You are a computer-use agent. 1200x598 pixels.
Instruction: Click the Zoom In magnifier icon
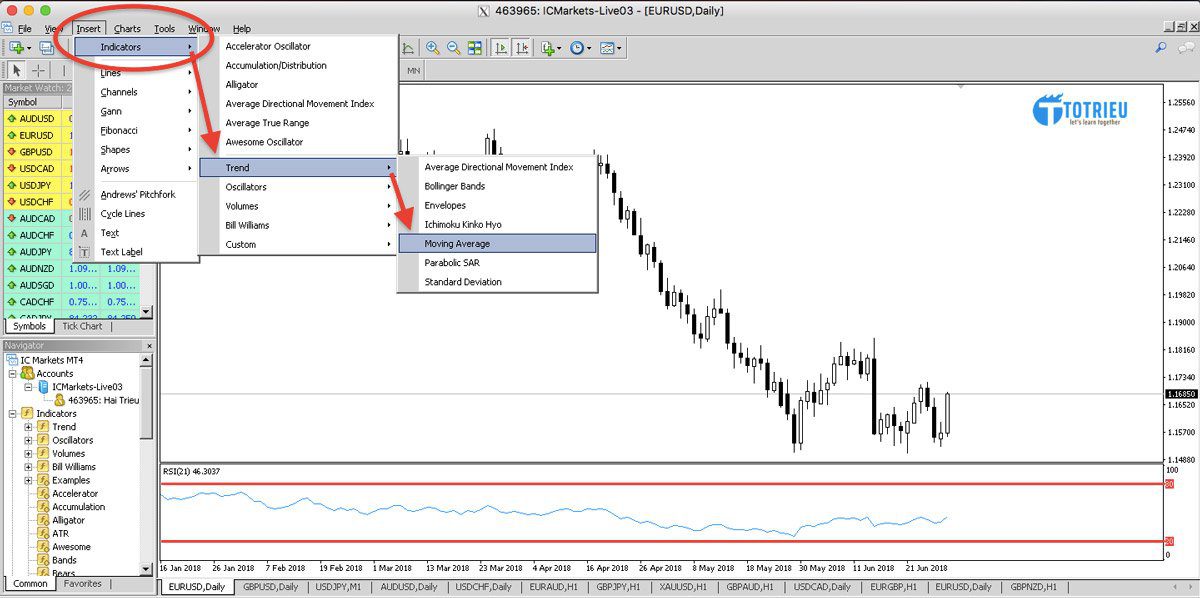pos(432,48)
